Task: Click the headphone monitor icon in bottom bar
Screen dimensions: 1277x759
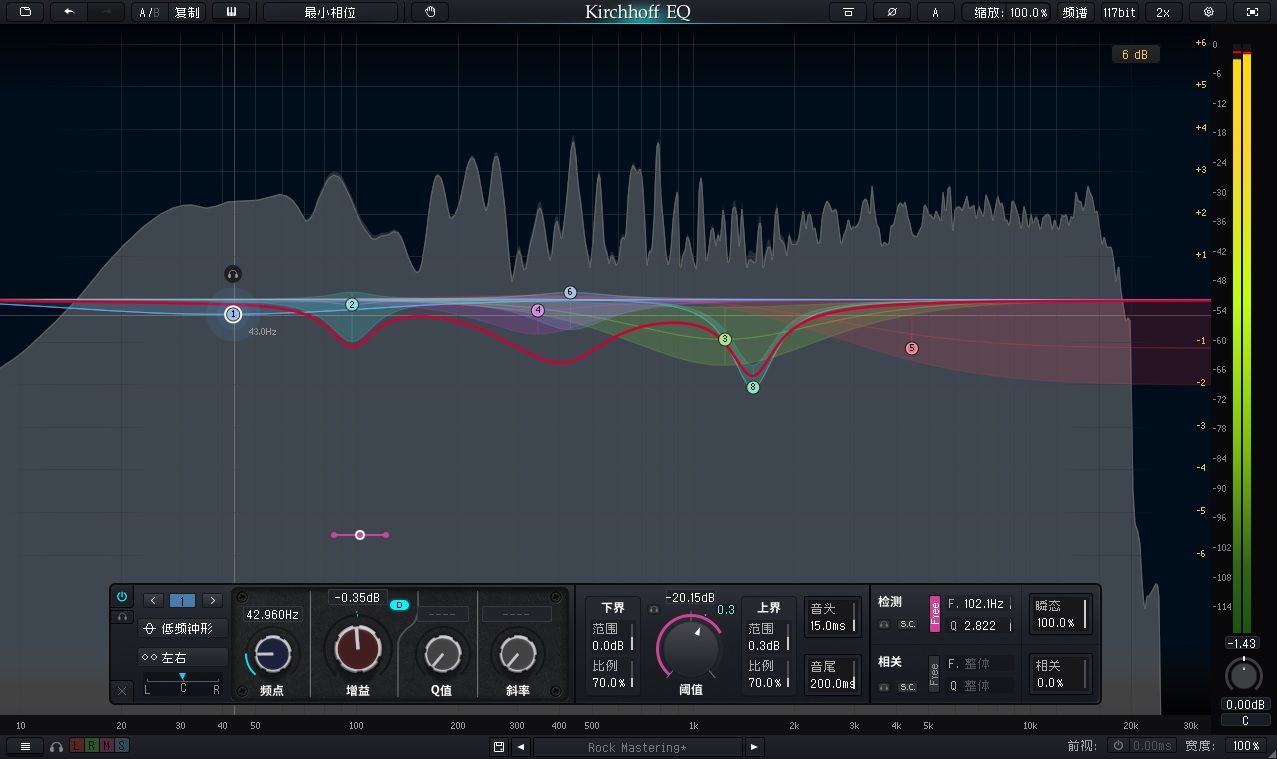Action: coord(57,746)
